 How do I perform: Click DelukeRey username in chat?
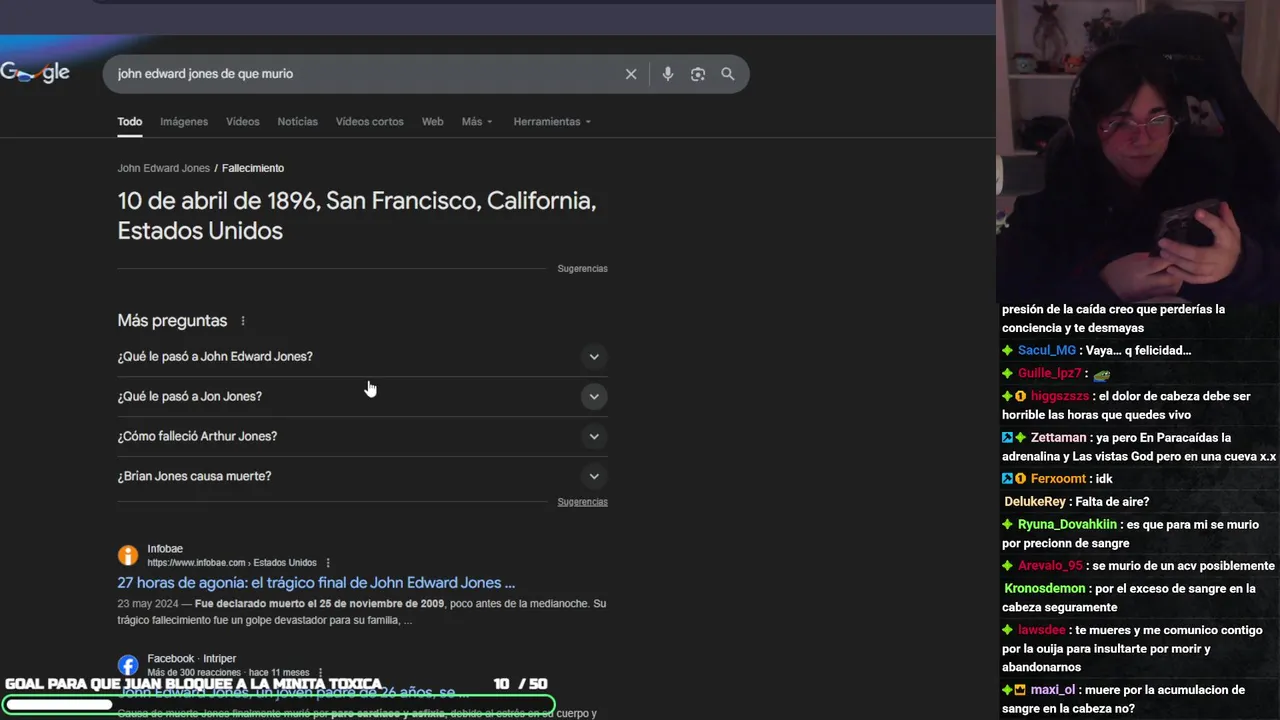(x=1035, y=501)
